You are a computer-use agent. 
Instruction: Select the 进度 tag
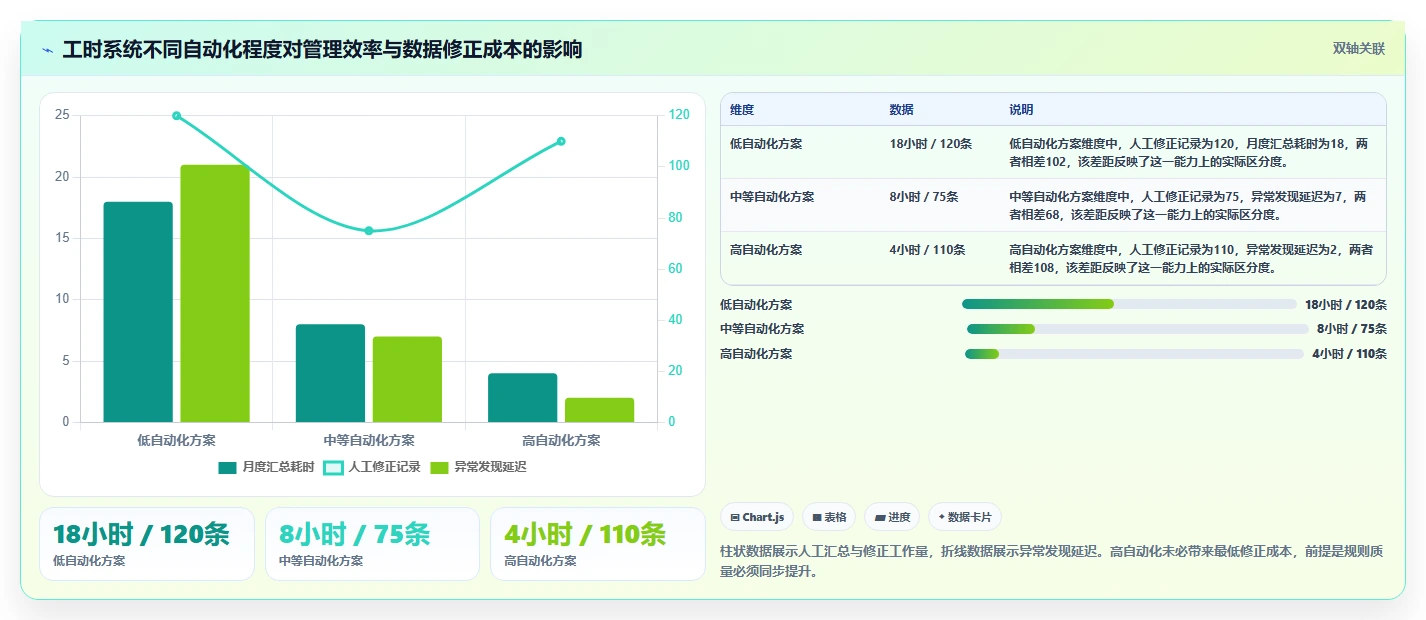click(892, 517)
